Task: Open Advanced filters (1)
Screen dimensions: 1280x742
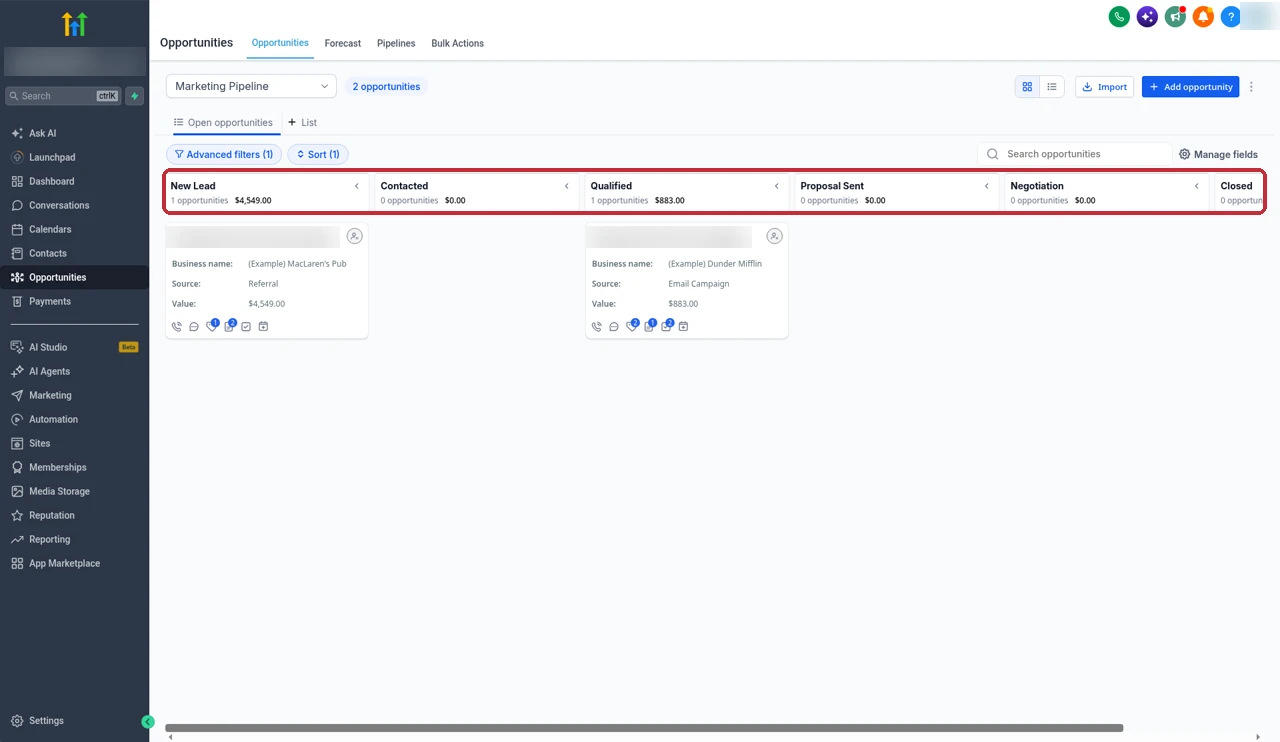Action: [224, 155]
